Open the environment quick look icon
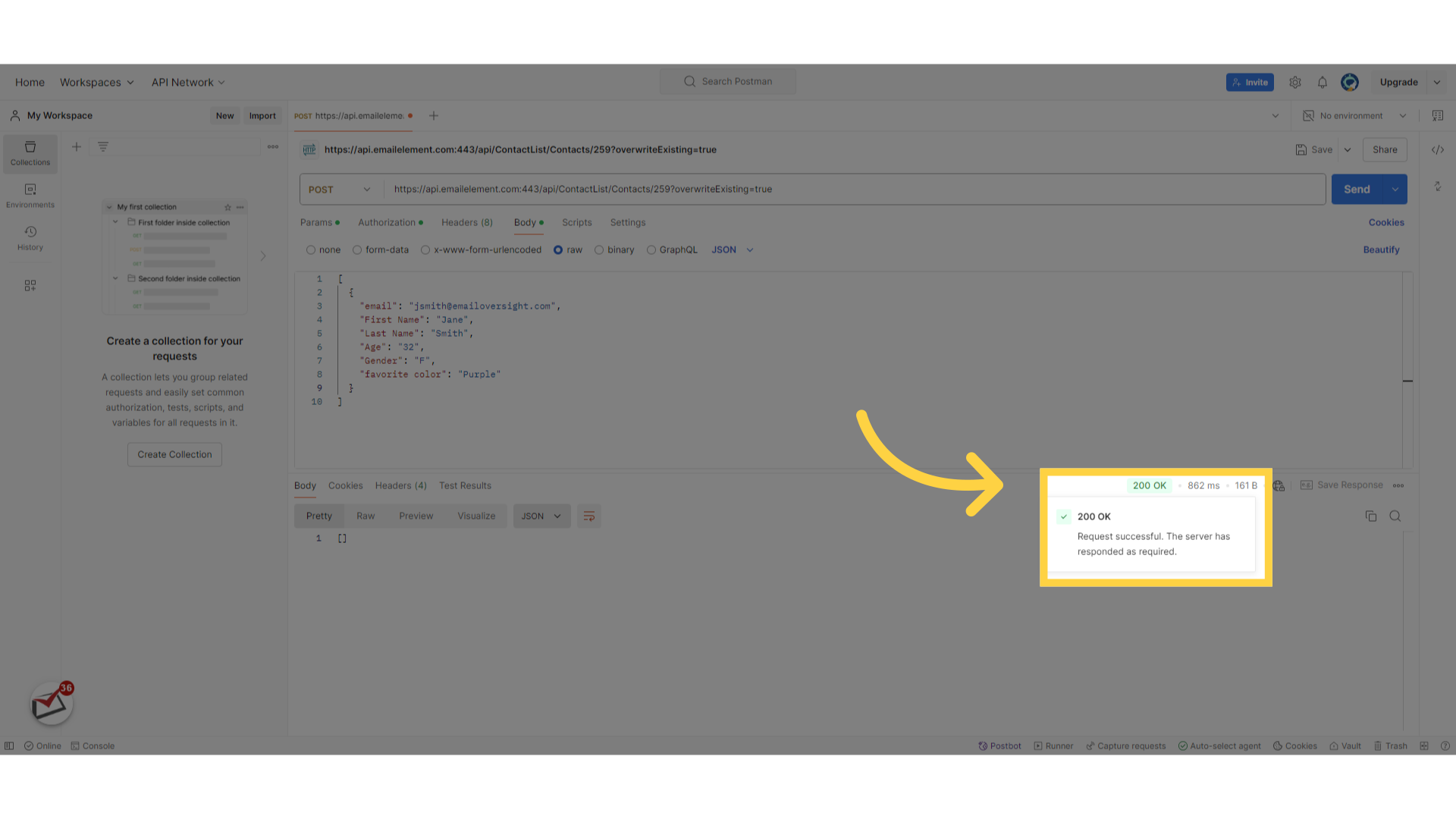The image size is (1456, 819). (x=1438, y=116)
